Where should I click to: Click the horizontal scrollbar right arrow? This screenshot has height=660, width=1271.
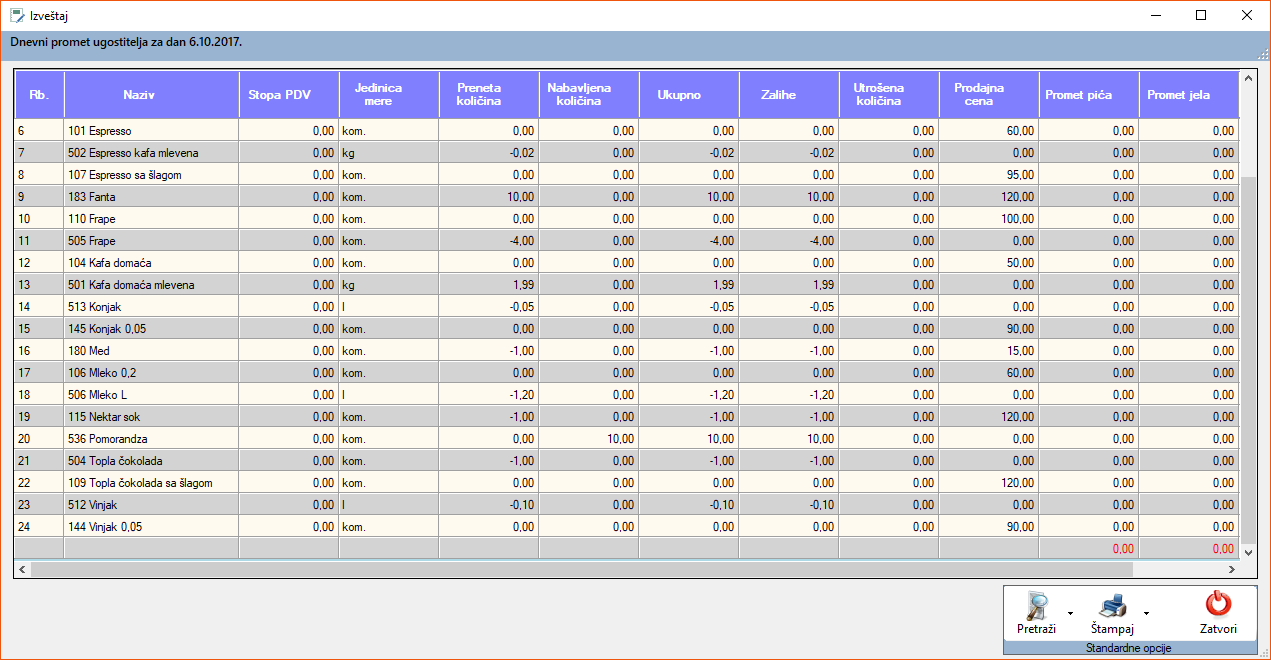(1230, 569)
